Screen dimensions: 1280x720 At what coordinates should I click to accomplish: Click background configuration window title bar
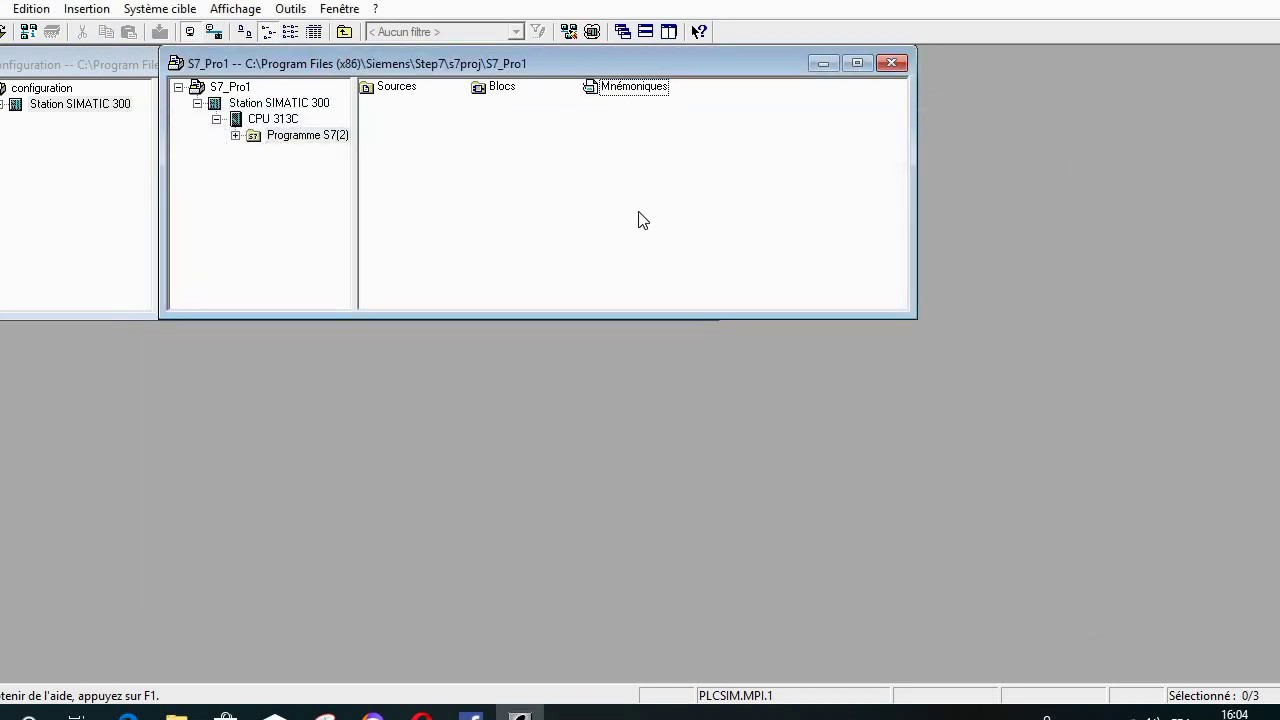tap(78, 65)
